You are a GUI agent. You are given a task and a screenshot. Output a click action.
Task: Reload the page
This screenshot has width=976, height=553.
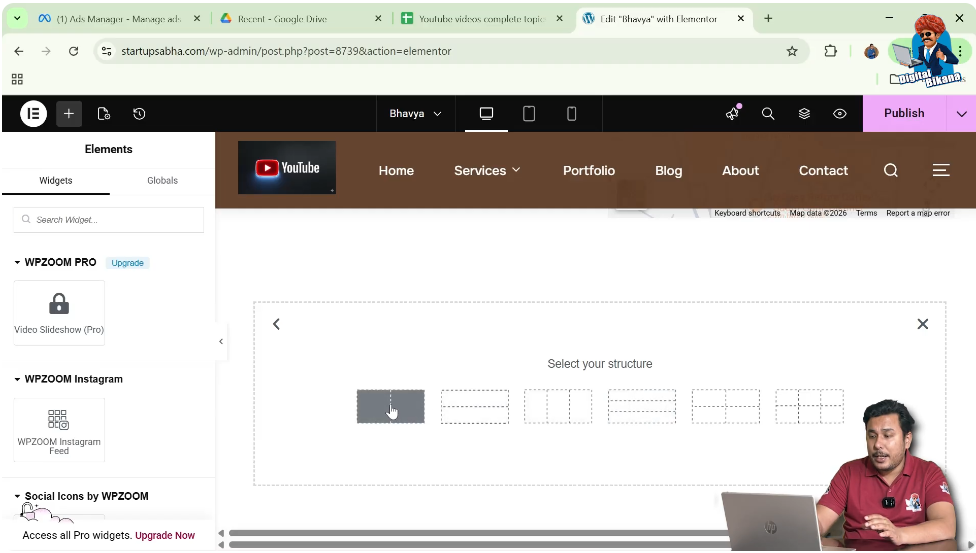pos(73,51)
